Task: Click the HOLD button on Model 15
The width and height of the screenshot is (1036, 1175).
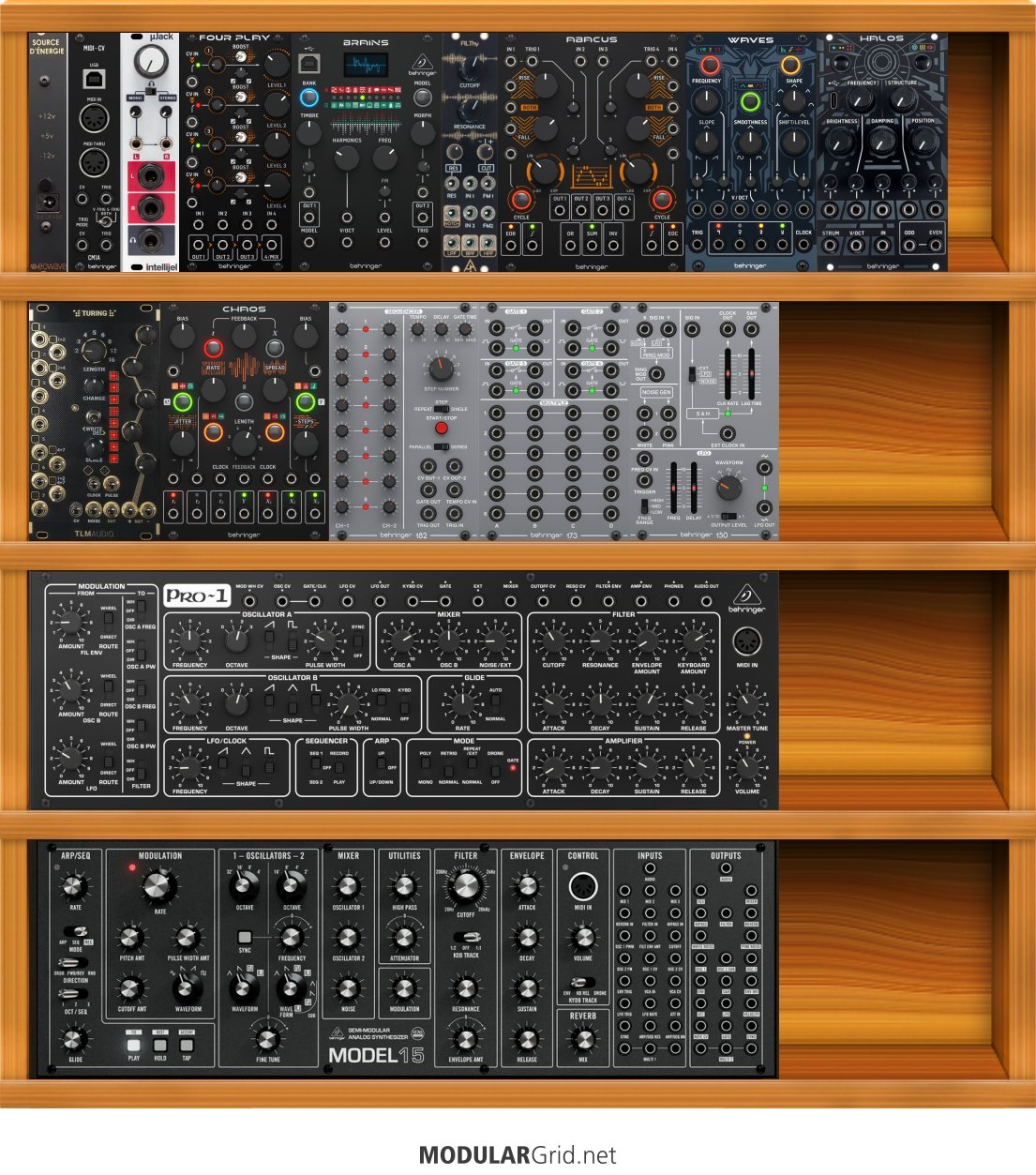Action: point(160,1045)
